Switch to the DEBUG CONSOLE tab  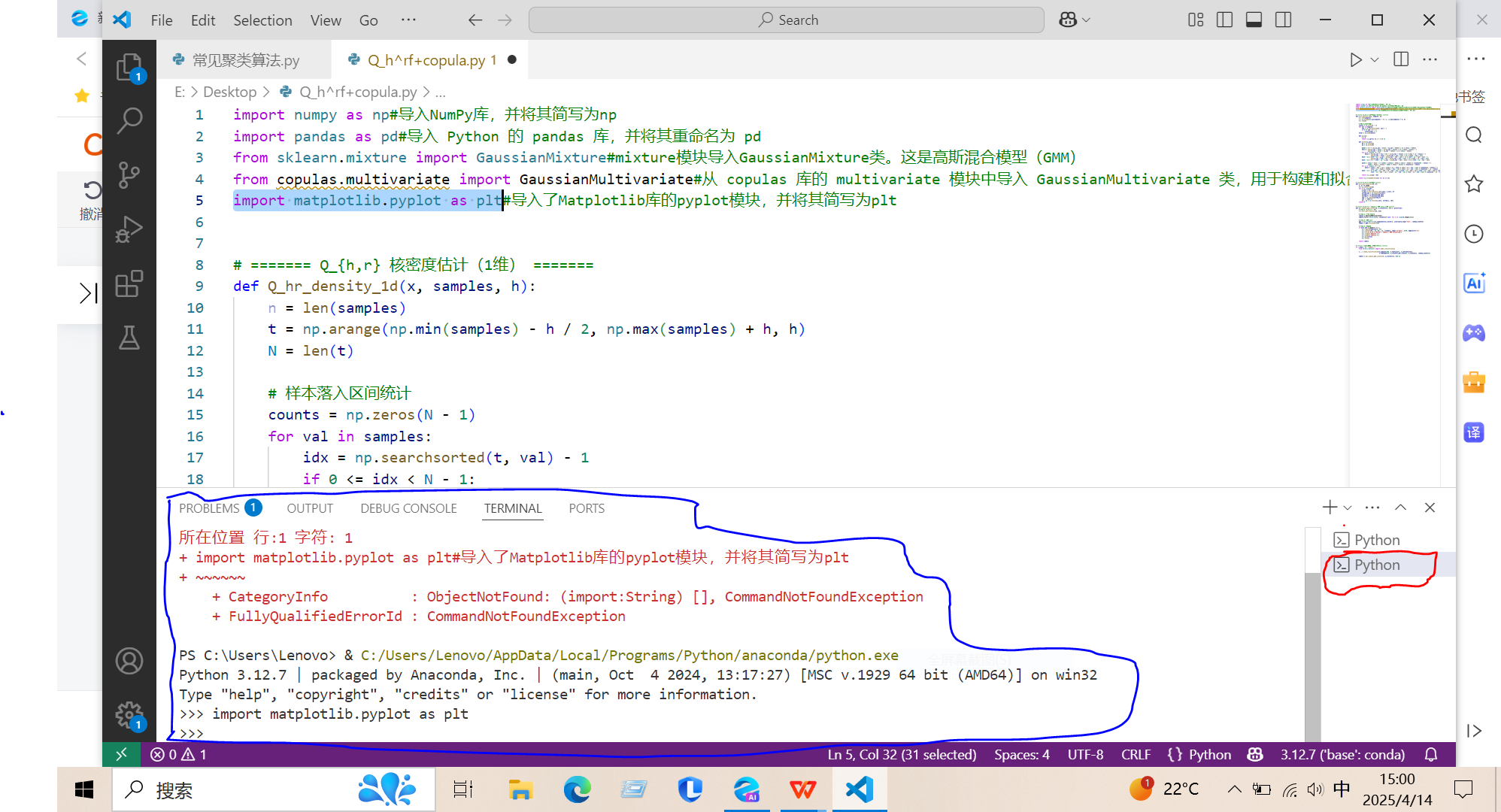coord(408,508)
